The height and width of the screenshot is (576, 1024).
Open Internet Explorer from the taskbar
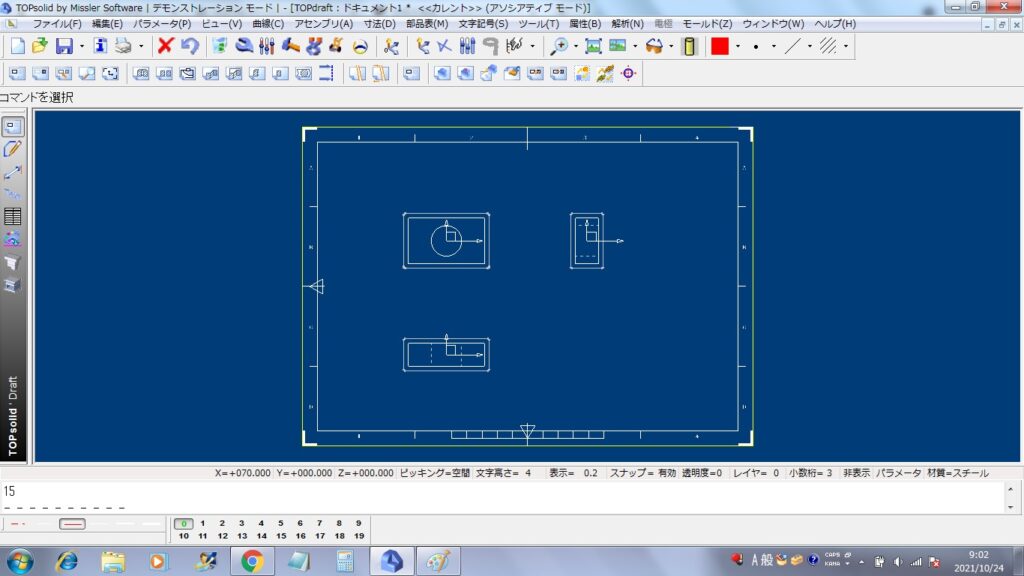pos(67,561)
